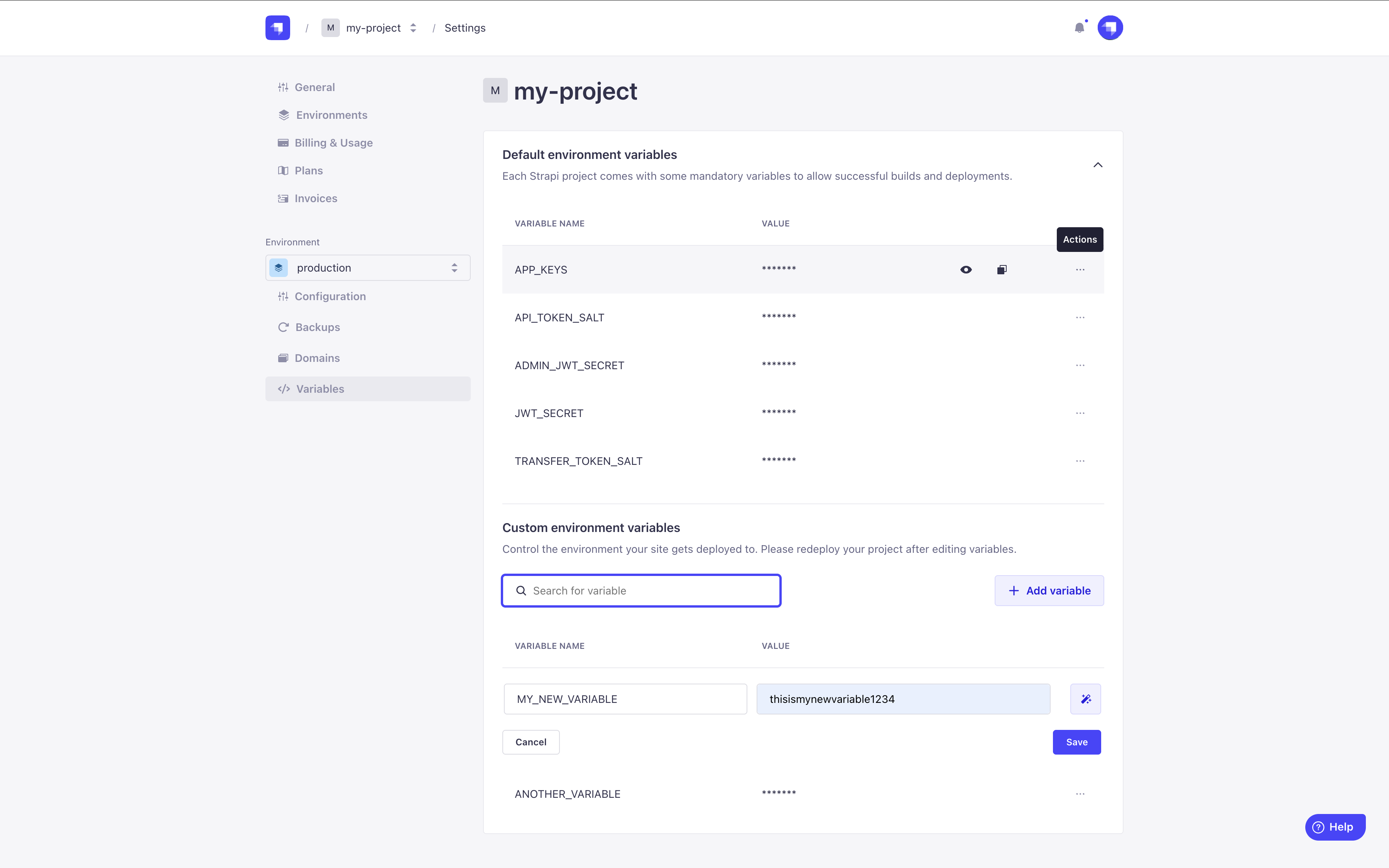The width and height of the screenshot is (1389, 868).
Task: Reveal the APP_KEYS value with the eye icon
Action: point(965,269)
